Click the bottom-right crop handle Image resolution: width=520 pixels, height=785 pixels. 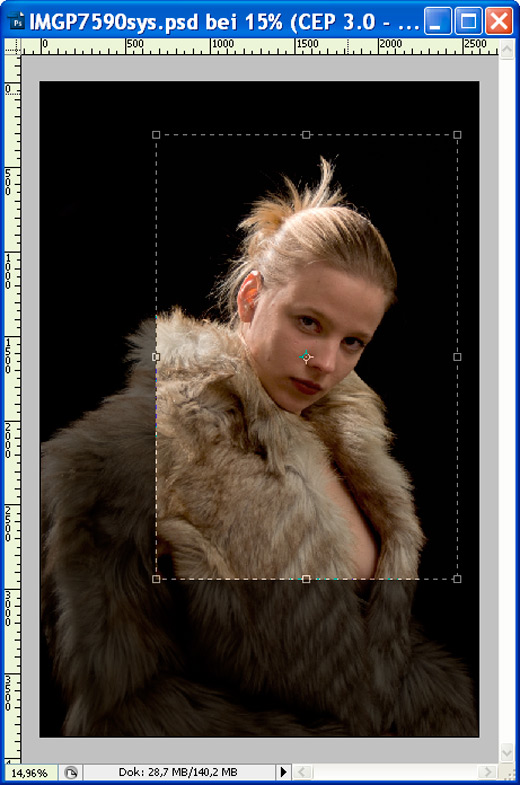(457, 579)
